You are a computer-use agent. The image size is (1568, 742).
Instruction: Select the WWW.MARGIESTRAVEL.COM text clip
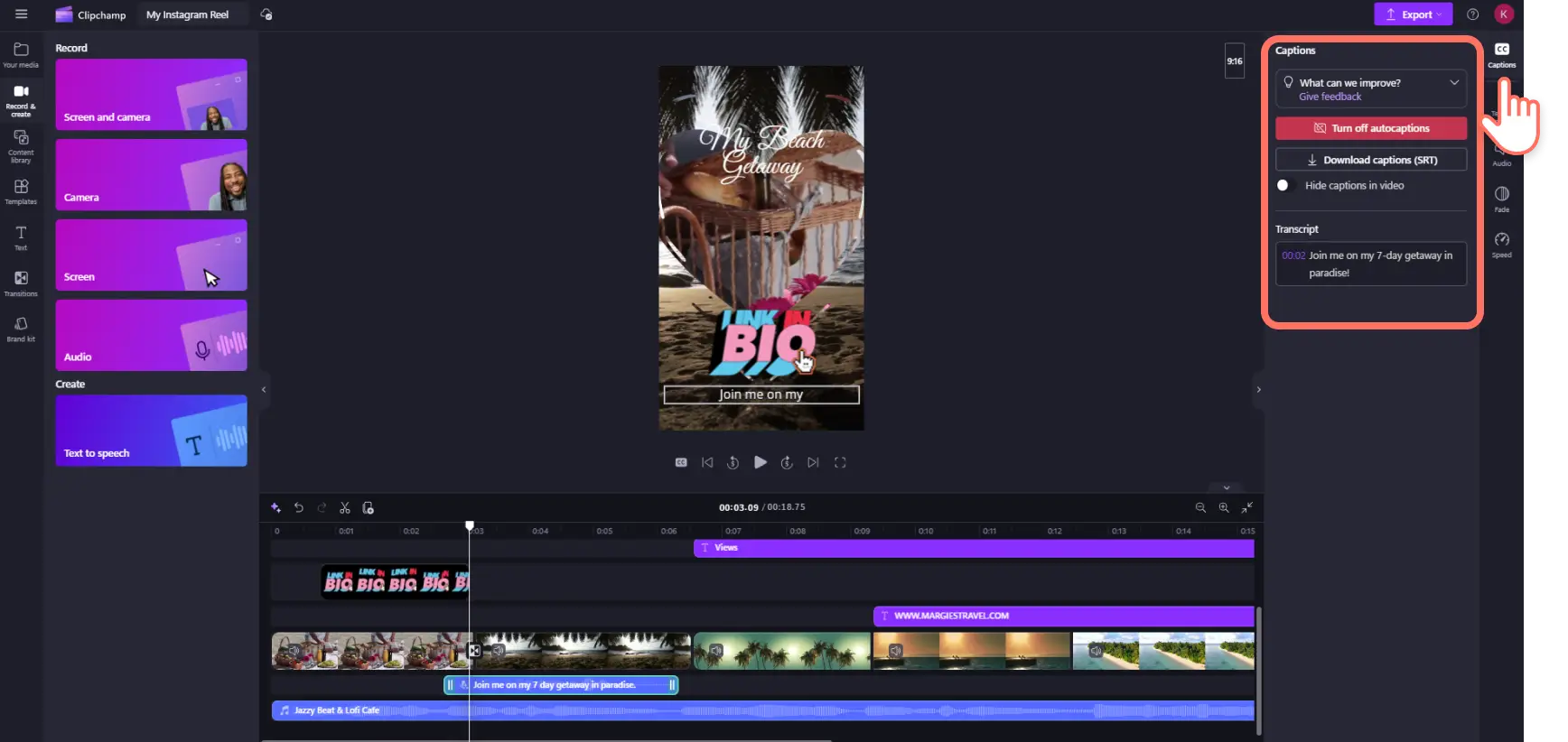(1064, 616)
